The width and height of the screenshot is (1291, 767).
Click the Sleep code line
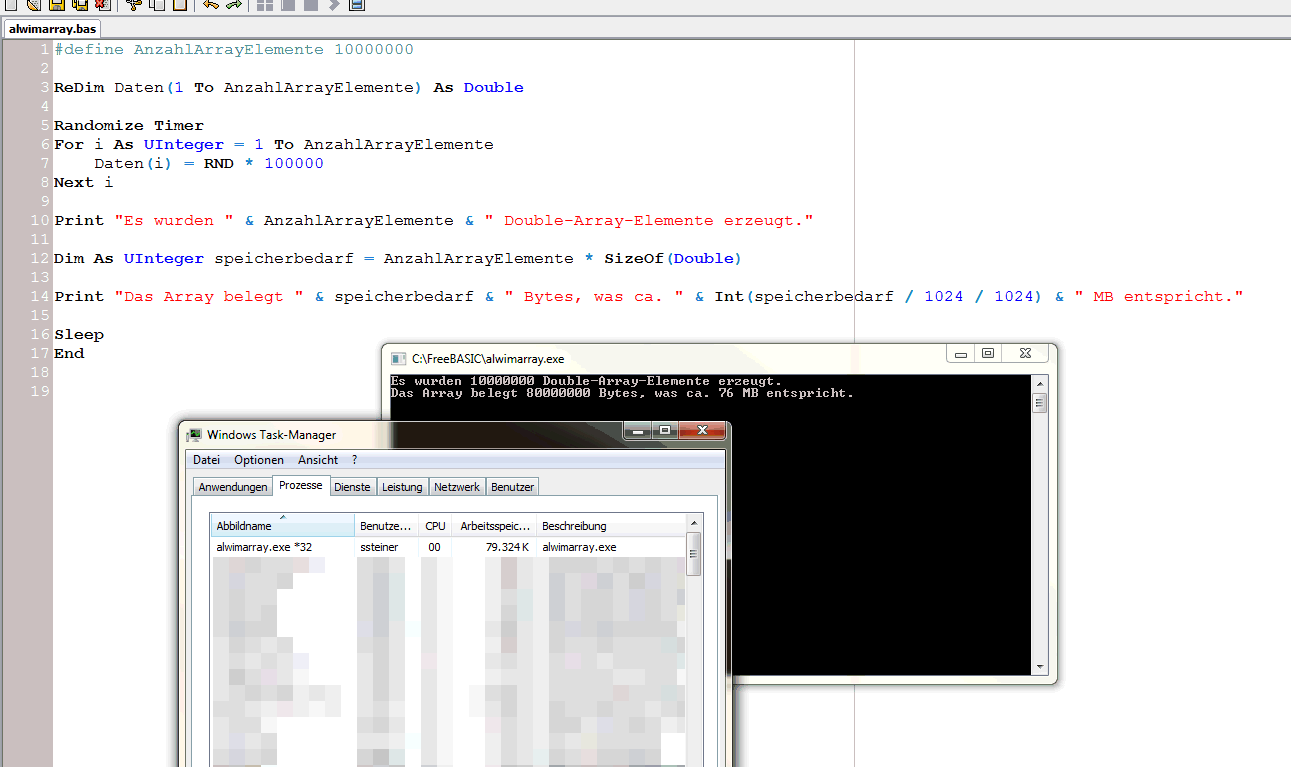79,334
